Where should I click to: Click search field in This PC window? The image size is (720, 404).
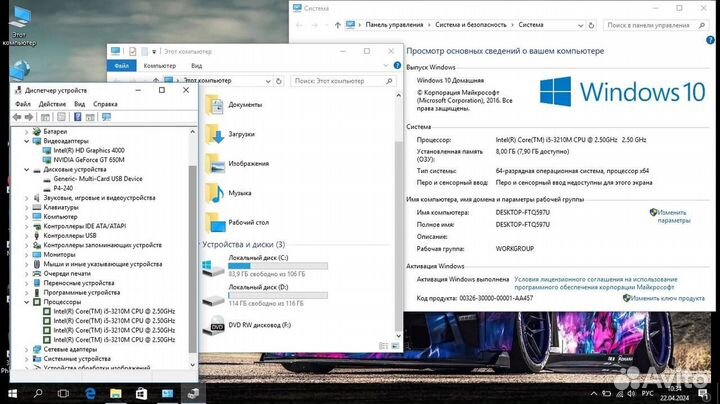pos(343,81)
